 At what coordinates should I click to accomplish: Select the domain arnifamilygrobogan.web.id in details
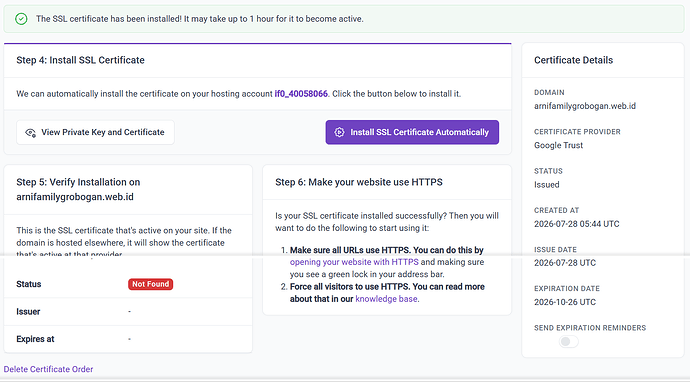coord(585,106)
